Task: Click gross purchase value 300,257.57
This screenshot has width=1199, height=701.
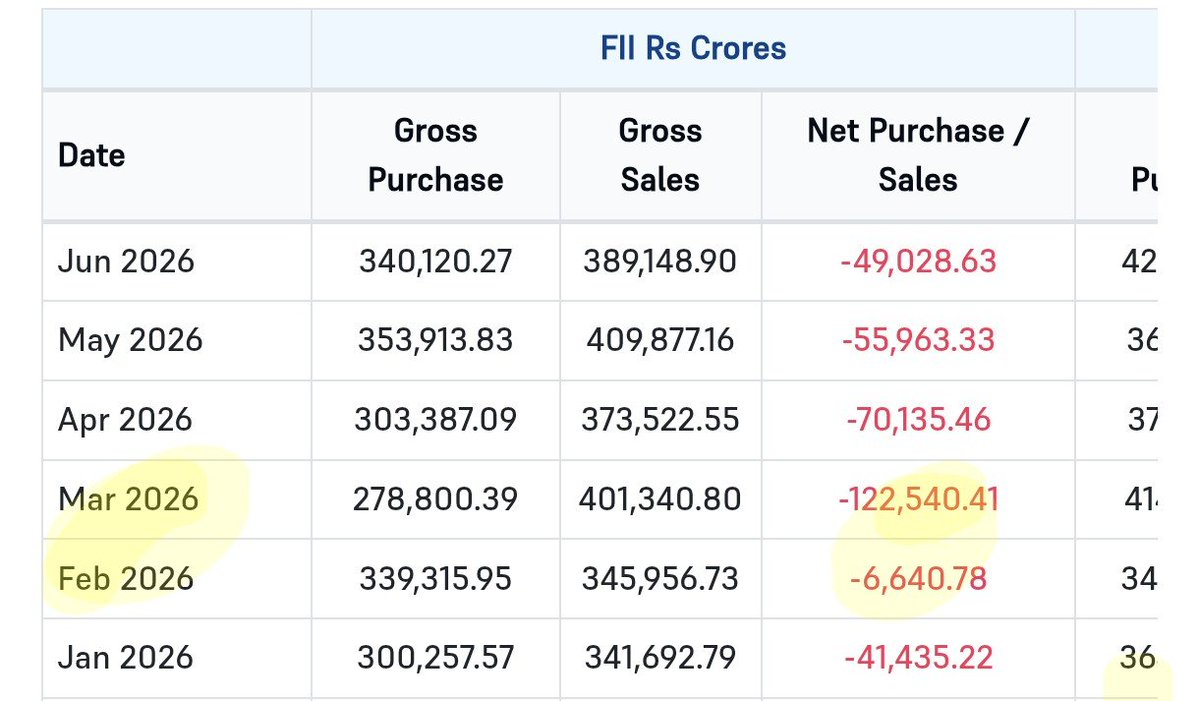Action: pyautogui.click(x=435, y=657)
